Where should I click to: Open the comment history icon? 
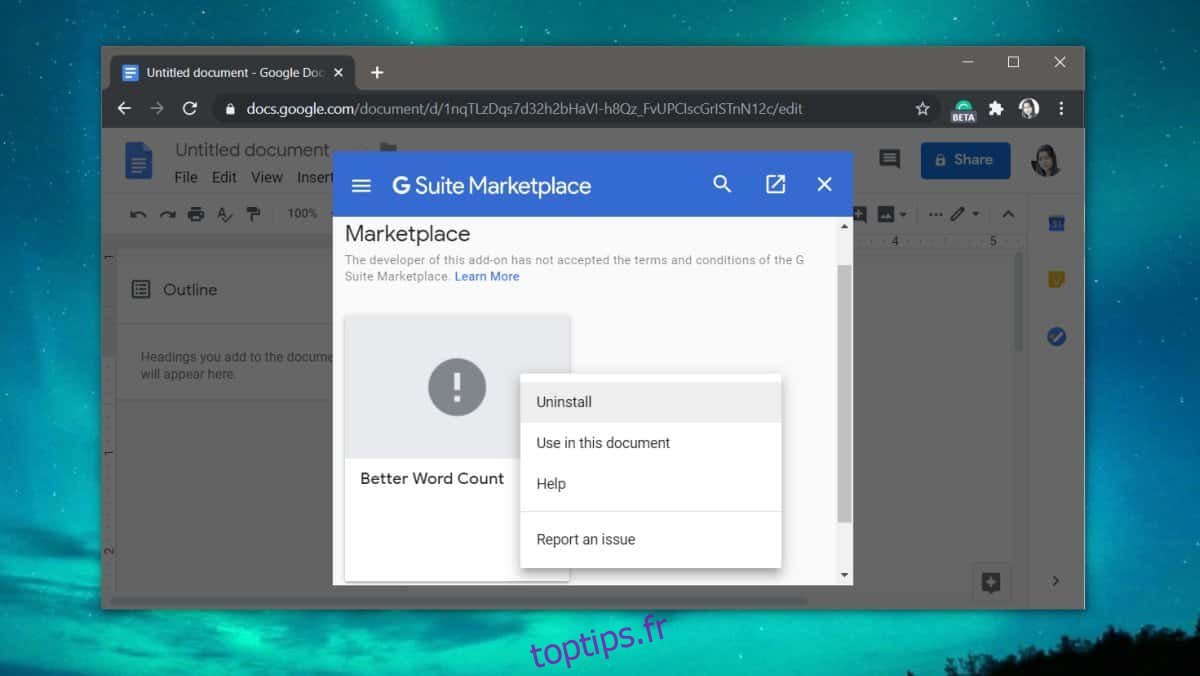click(x=889, y=159)
